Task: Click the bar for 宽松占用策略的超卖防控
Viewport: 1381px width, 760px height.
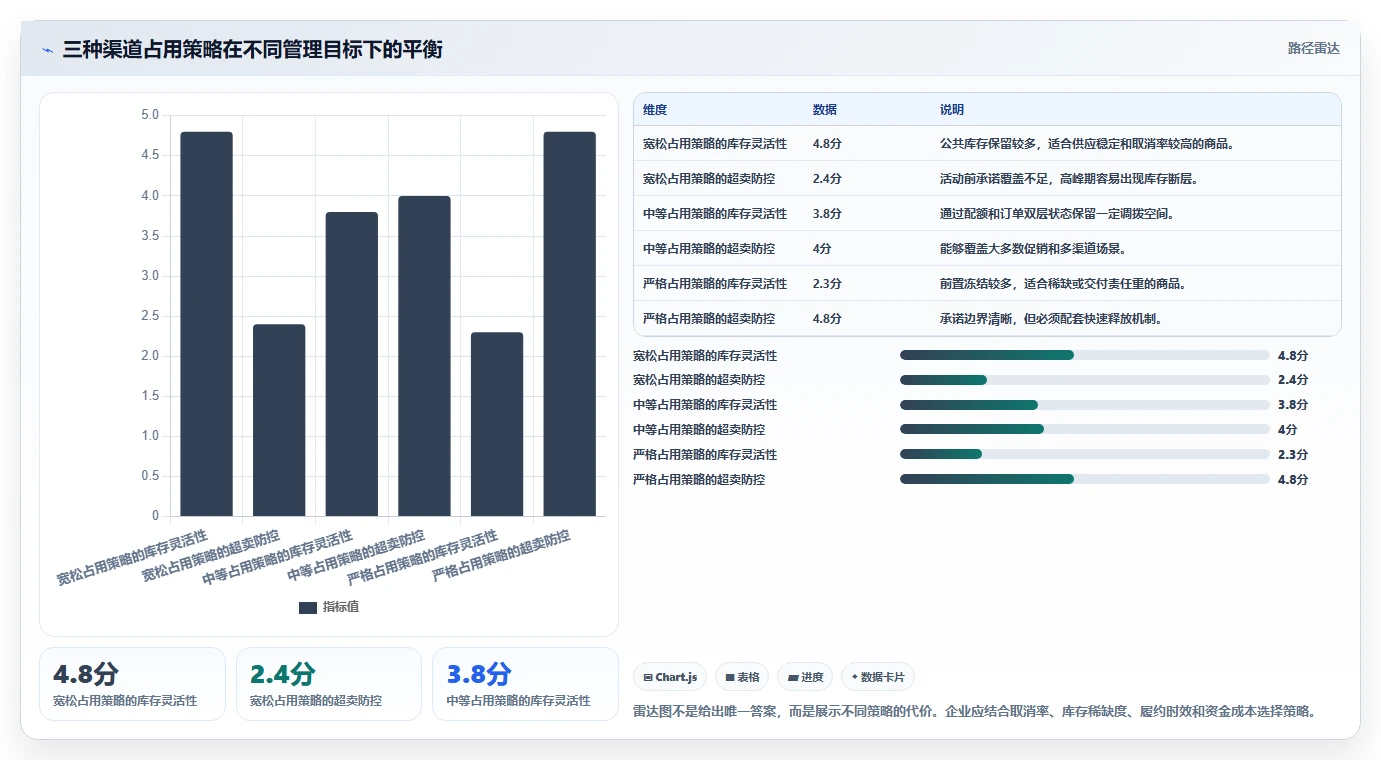Action: click(x=279, y=420)
